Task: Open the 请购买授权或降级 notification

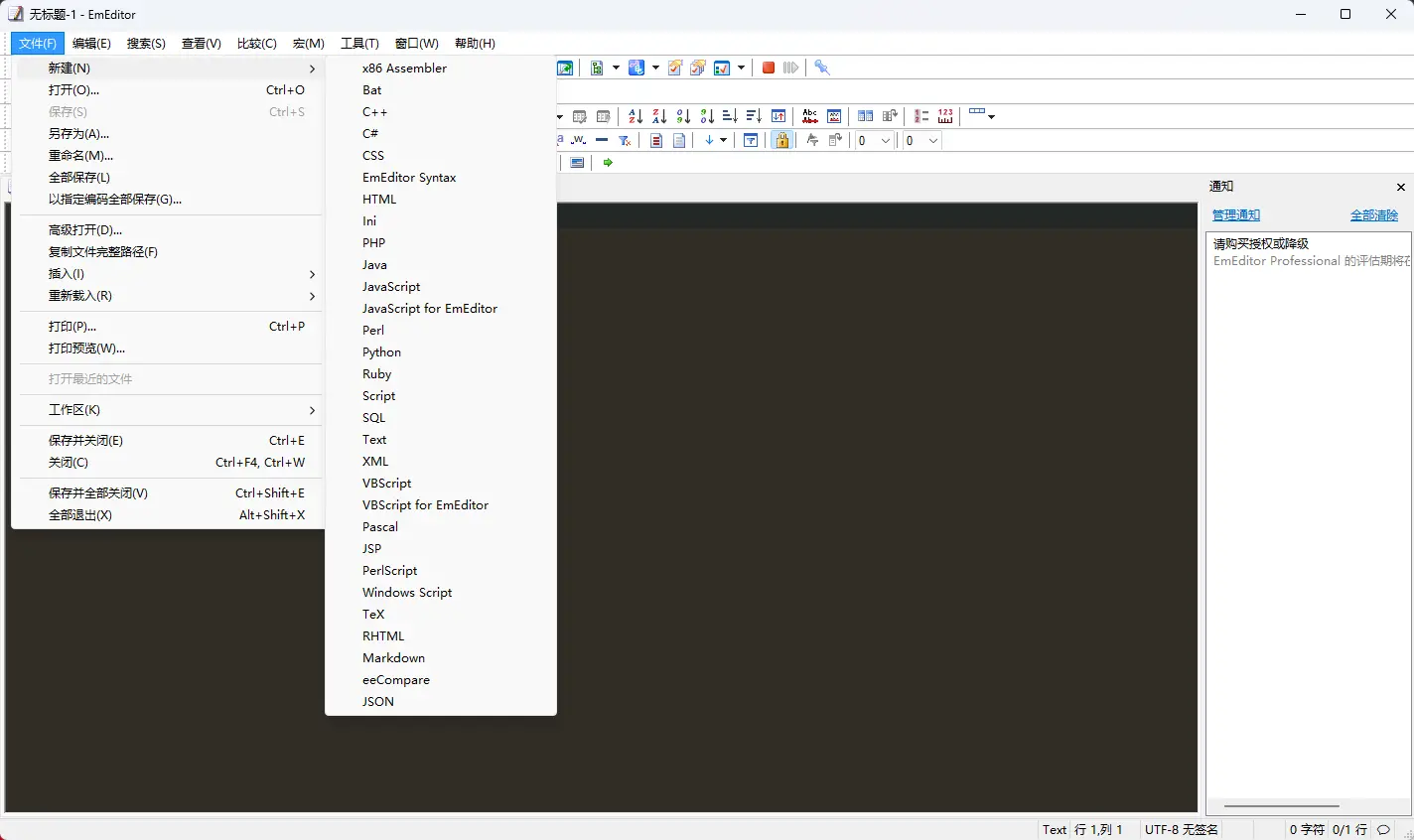Action: [x=1309, y=252]
